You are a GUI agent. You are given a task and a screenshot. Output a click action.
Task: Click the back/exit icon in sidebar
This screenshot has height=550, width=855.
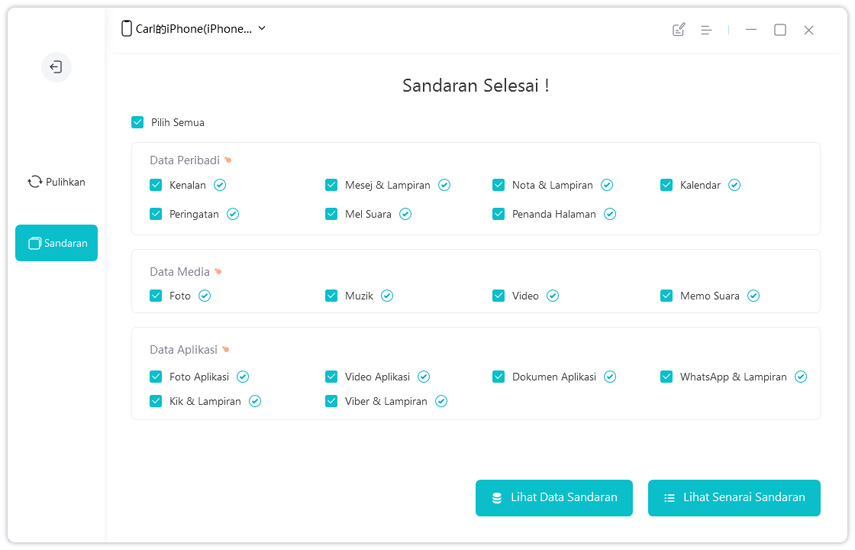56,67
